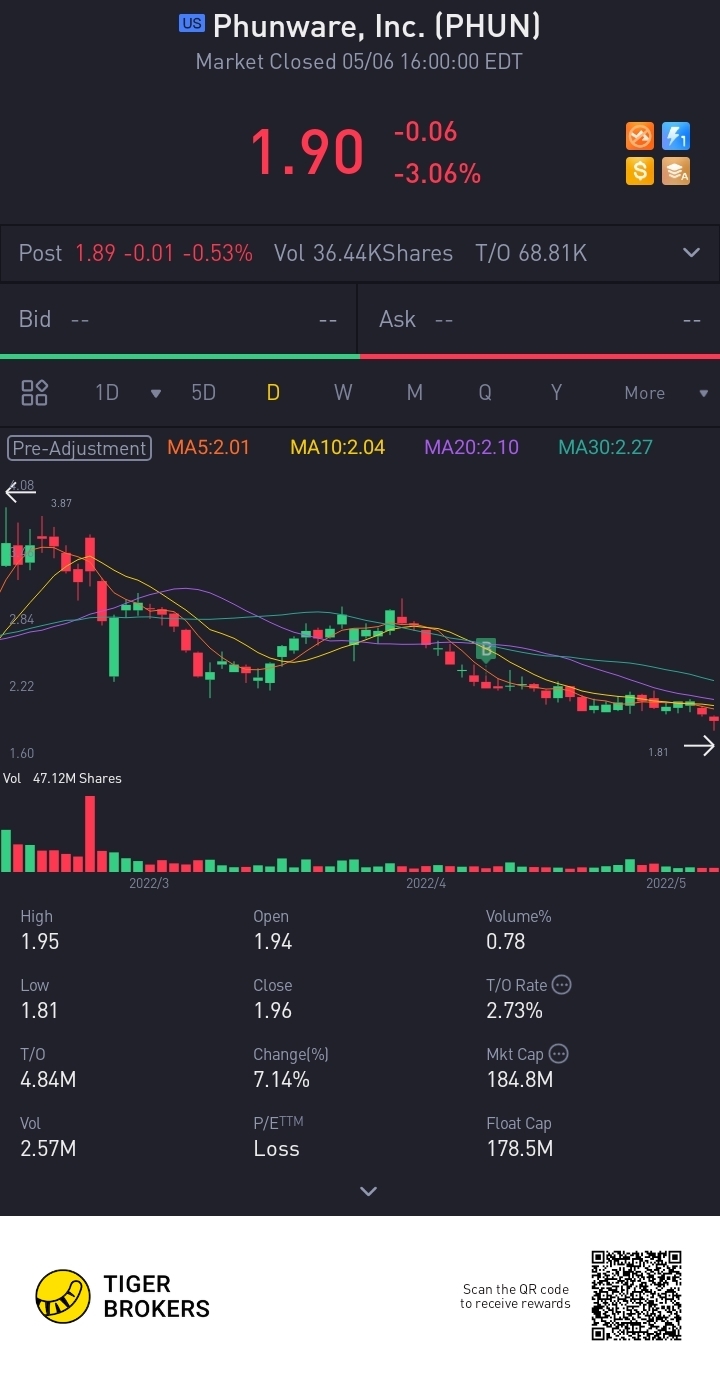Tap the Vol 47.12M Shares chart label
Screen dimensions: 720x1377
(x=62, y=778)
